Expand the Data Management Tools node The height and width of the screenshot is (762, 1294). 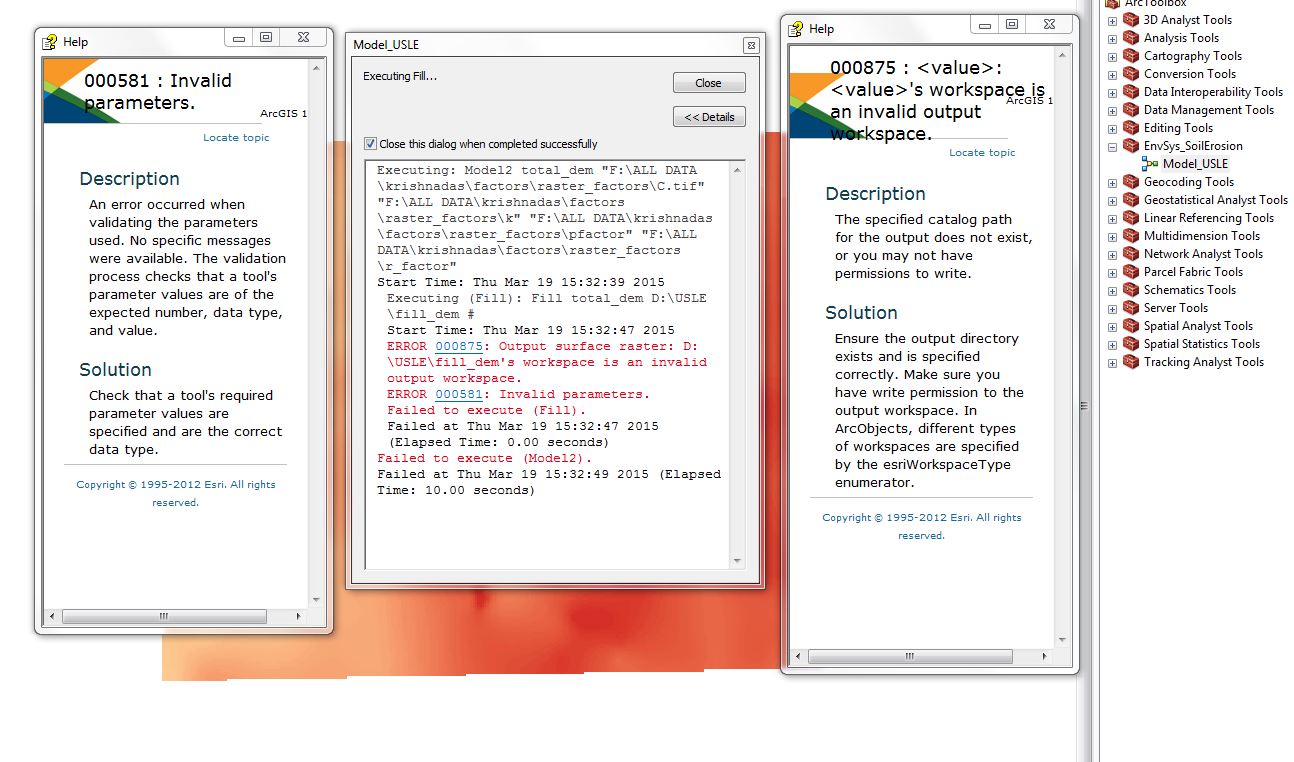pos(1112,110)
